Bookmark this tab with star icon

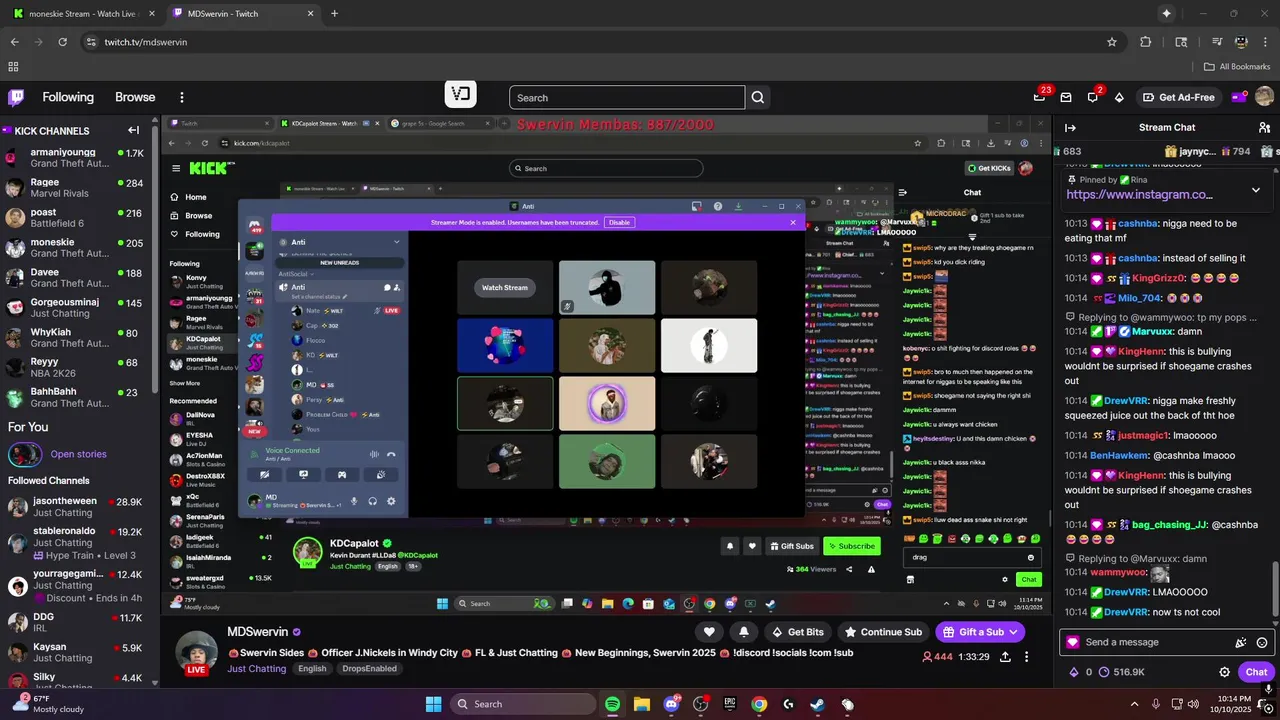1112,42
